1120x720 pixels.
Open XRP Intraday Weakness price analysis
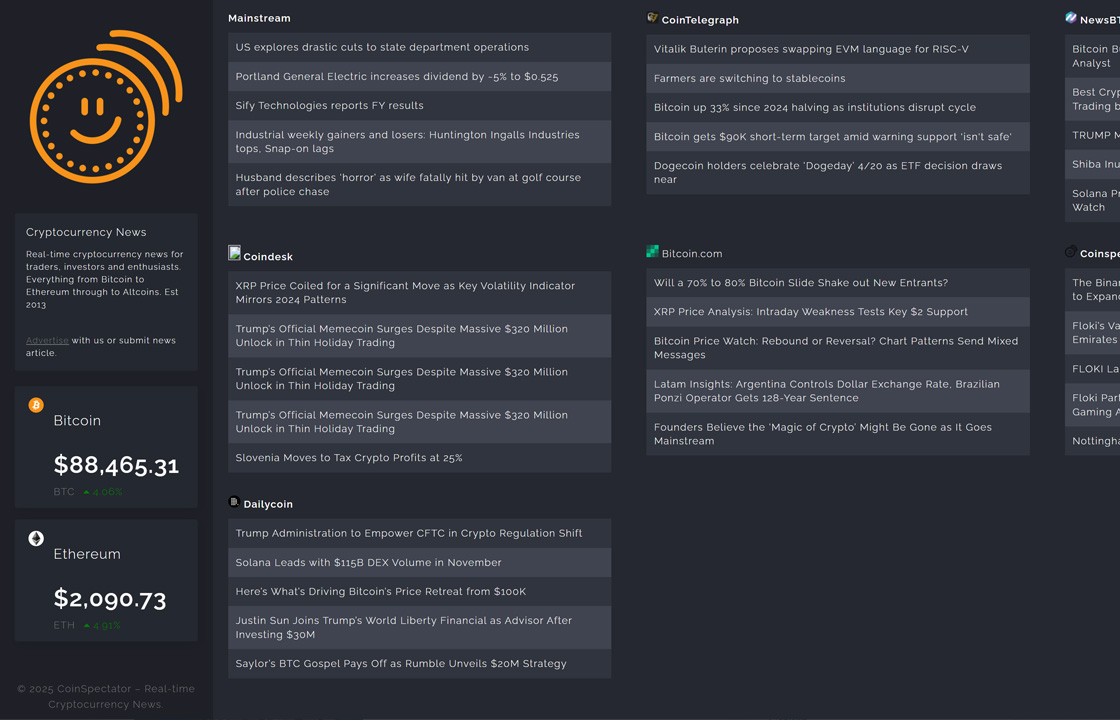click(811, 312)
